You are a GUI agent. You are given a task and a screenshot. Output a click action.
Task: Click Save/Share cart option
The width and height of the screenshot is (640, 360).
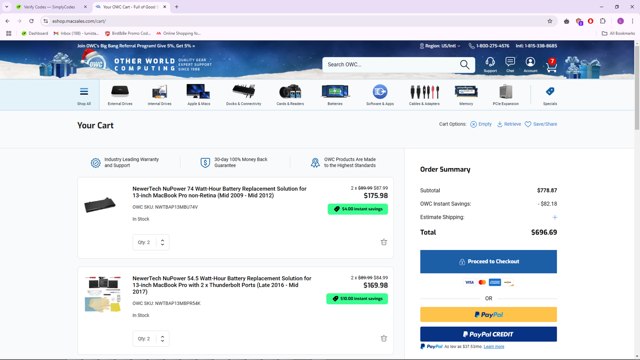pos(541,124)
